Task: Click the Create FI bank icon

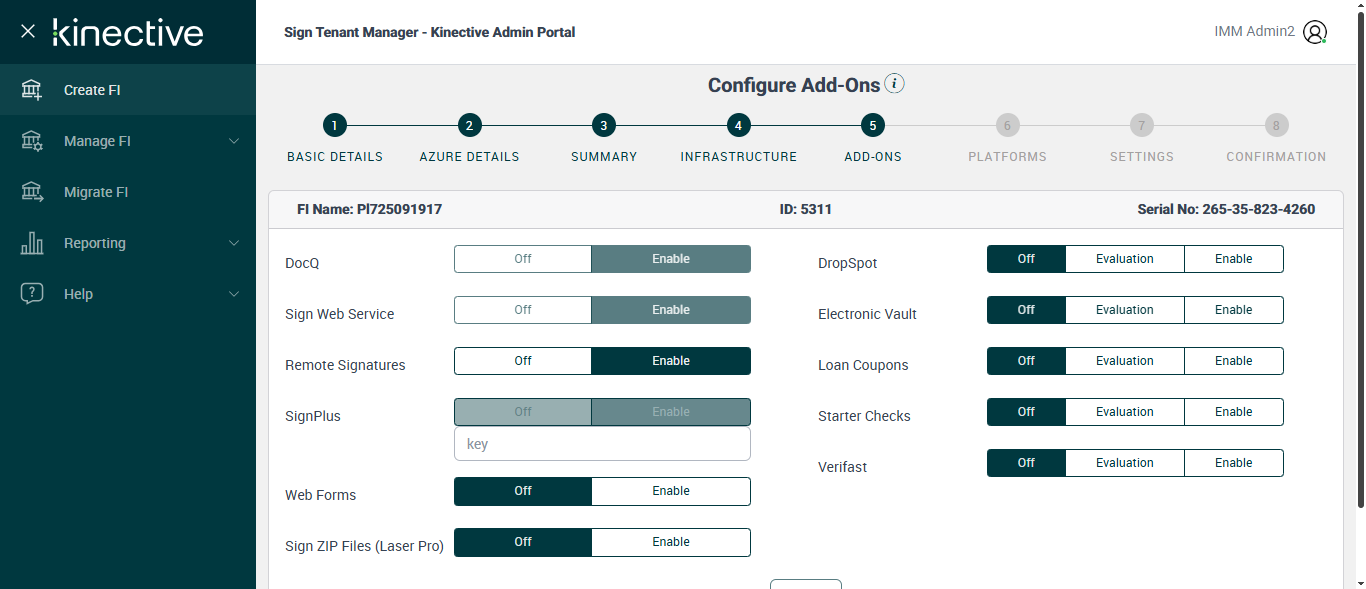Action: (x=32, y=90)
